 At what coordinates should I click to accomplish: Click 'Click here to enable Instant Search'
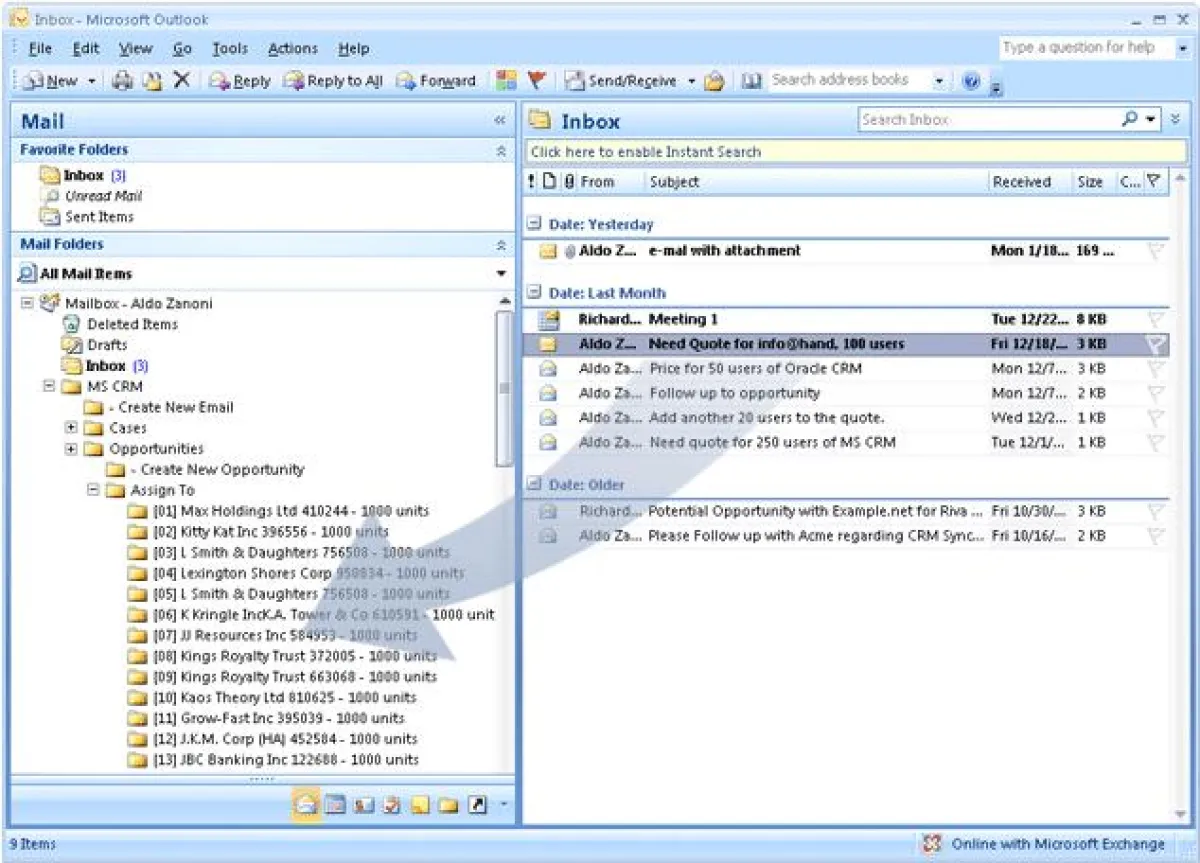coord(646,152)
